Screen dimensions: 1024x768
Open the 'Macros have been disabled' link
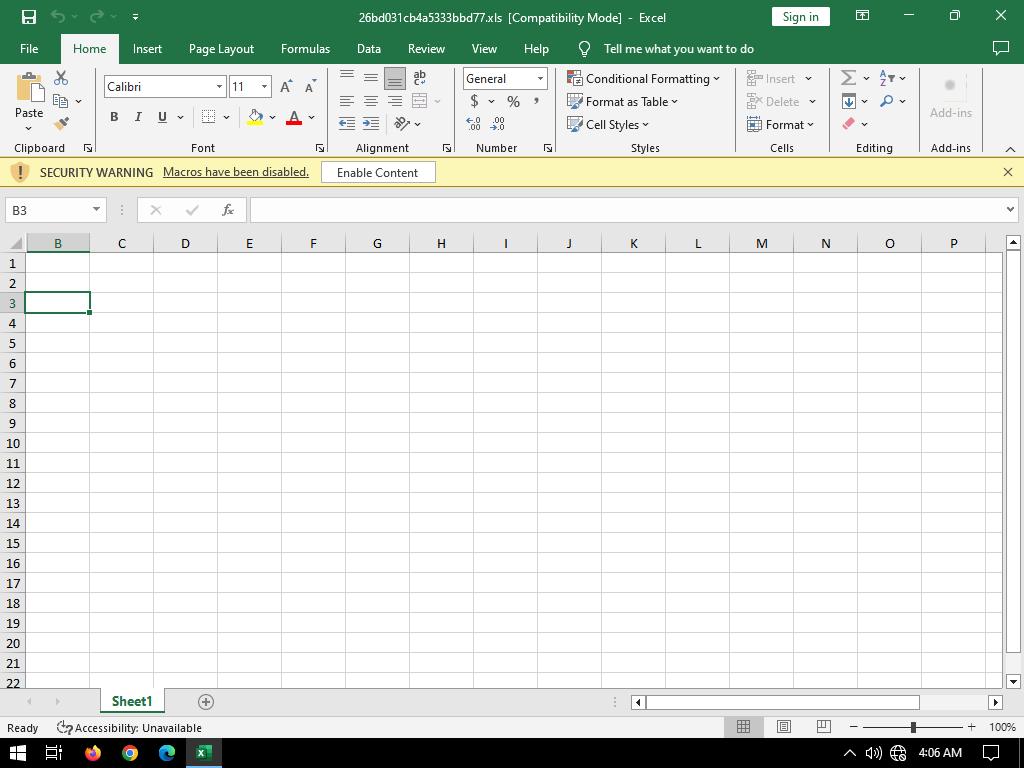click(236, 172)
